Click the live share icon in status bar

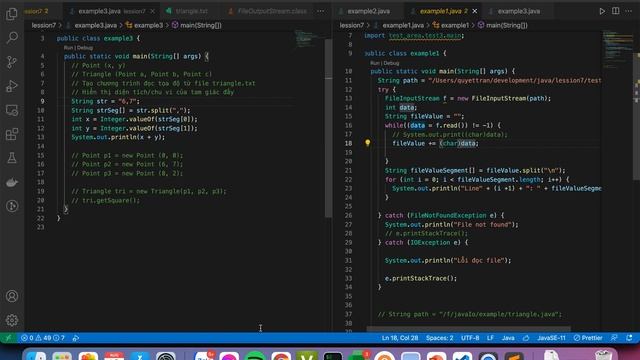coord(76,338)
